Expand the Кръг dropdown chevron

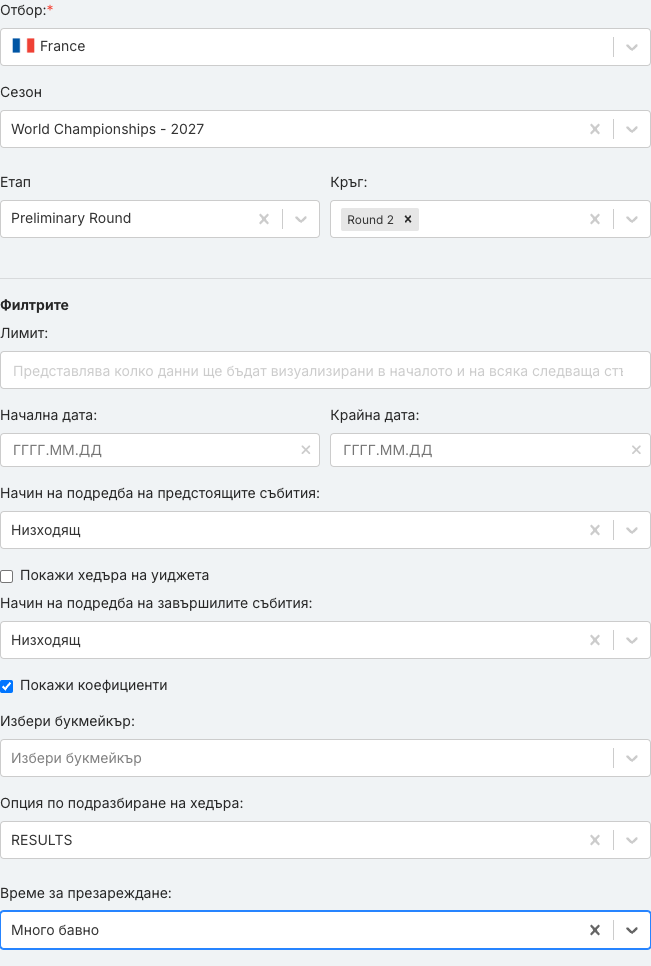[x=631, y=219]
